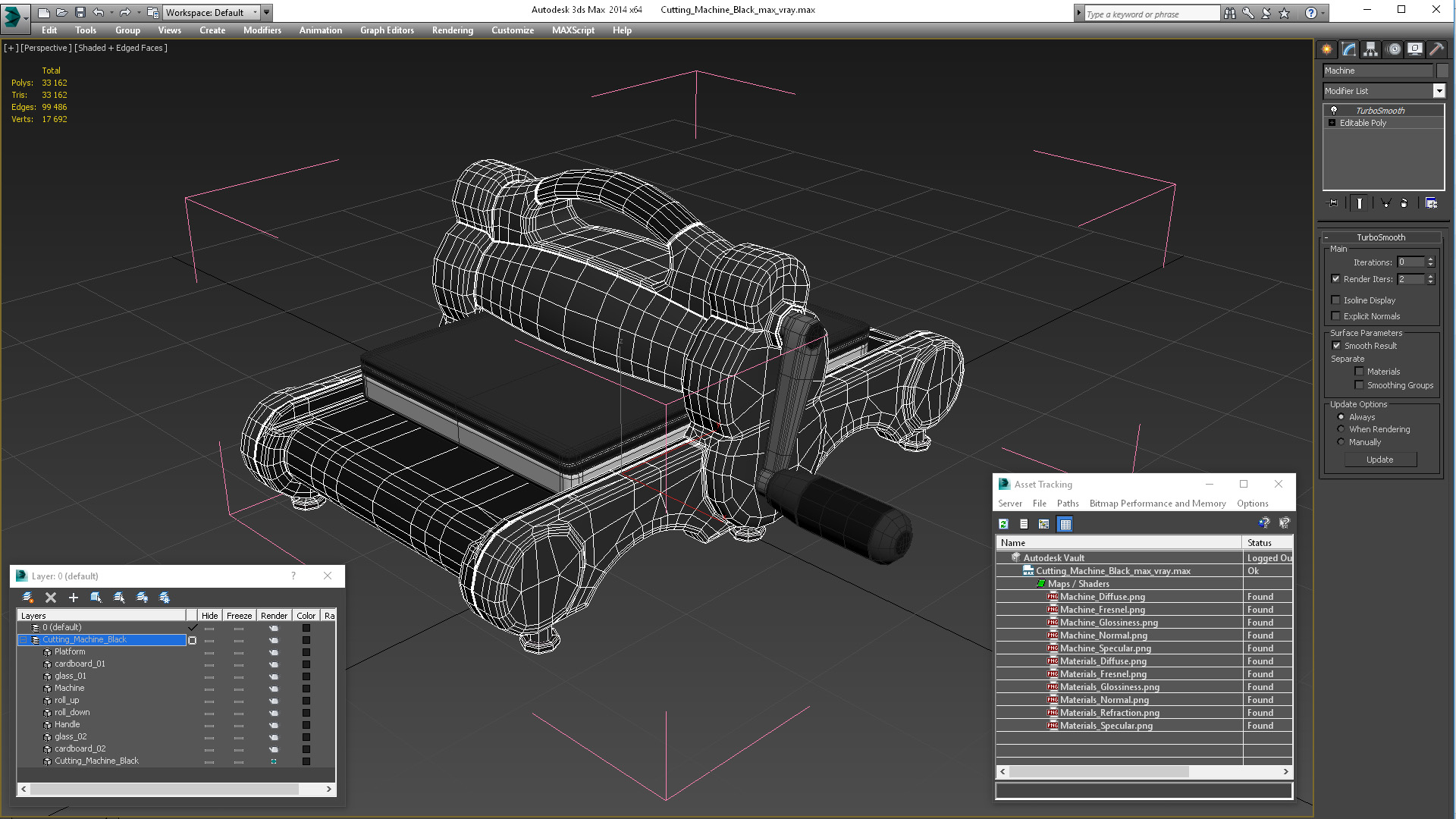Open the Display command panel tab
Image resolution: width=1456 pixels, height=819 pixels.
[1415, 49]
